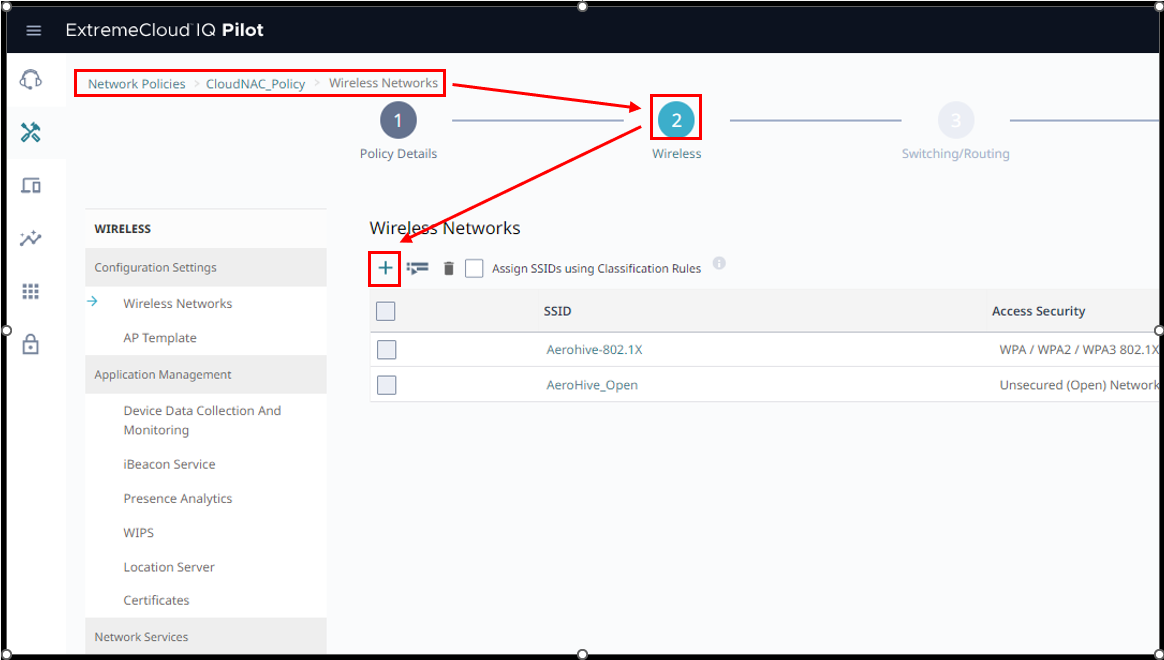Click the select existing SSID list icon

(417, 268)
